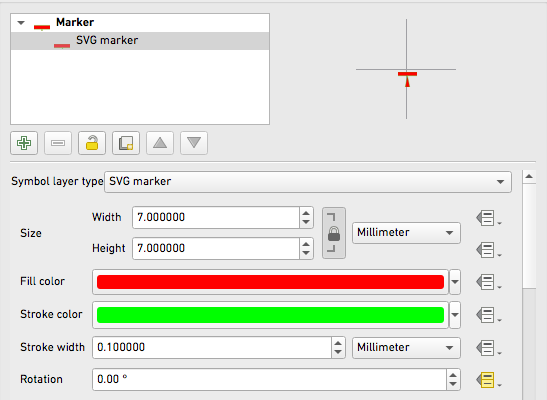Click into the Stroke width input field
This screenshot has height=400, width=547.
click(212, 348)
